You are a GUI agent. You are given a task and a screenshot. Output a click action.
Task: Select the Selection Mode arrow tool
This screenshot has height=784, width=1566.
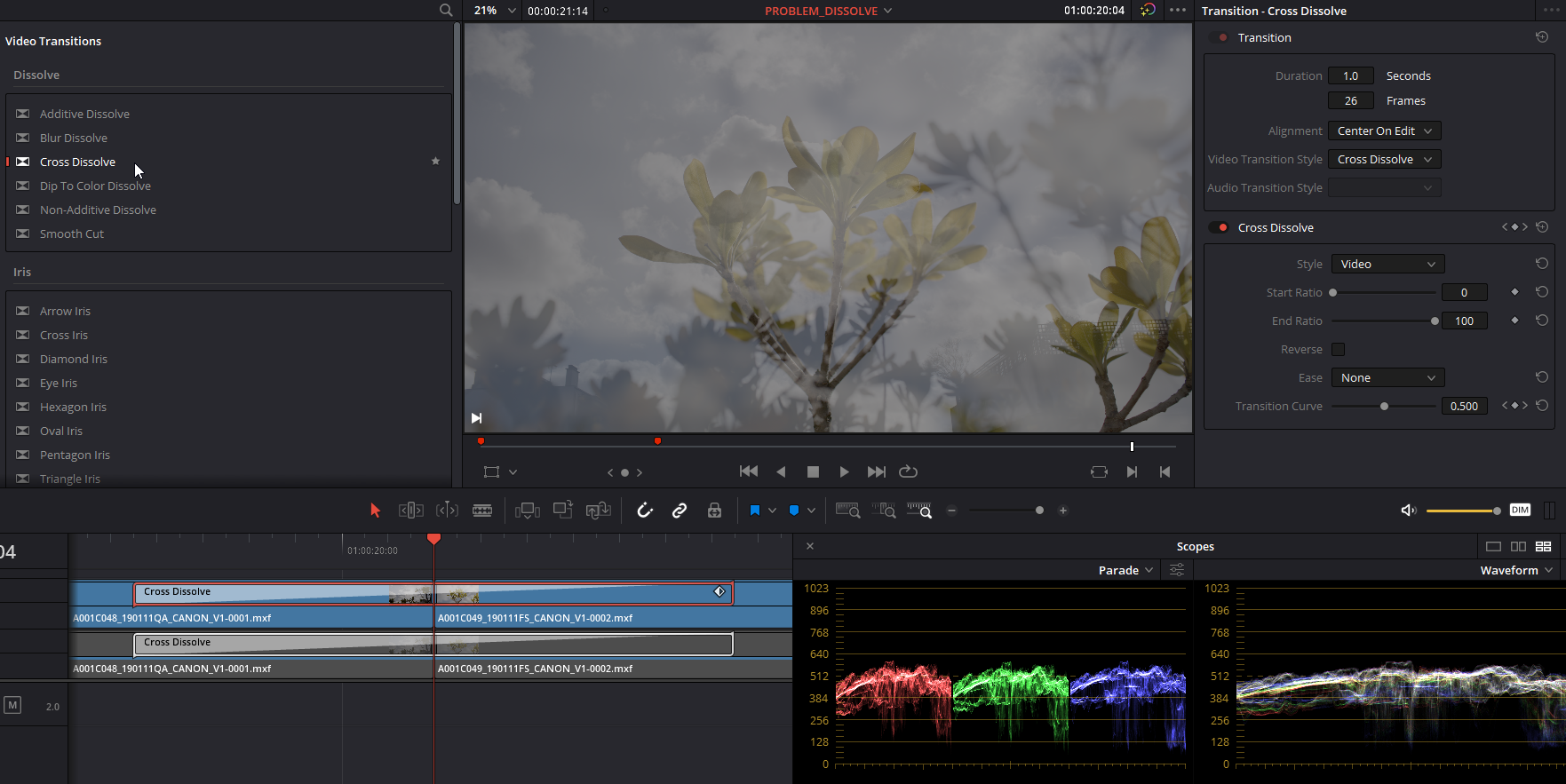(375, 511)
